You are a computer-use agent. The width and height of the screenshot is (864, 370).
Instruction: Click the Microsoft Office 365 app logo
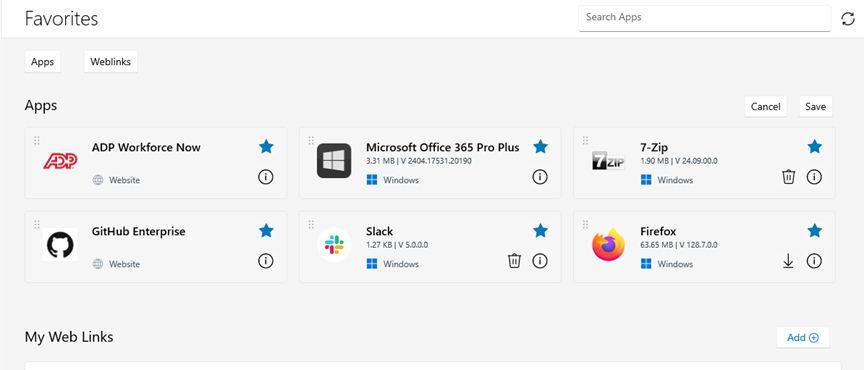[334, 160]
